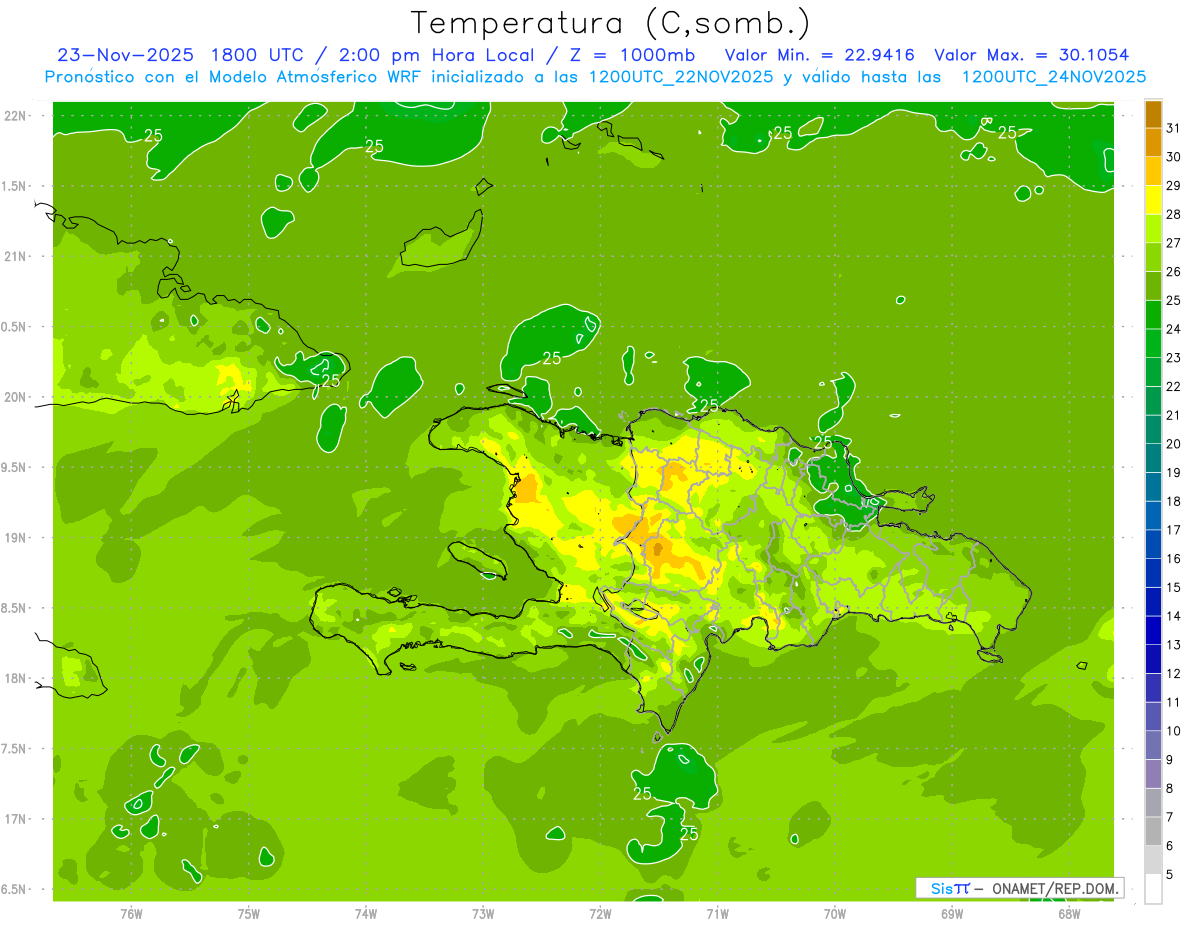Click the 74W longitude label
Viewport: 1200px width, 927px height.
[x=366, y=914]
